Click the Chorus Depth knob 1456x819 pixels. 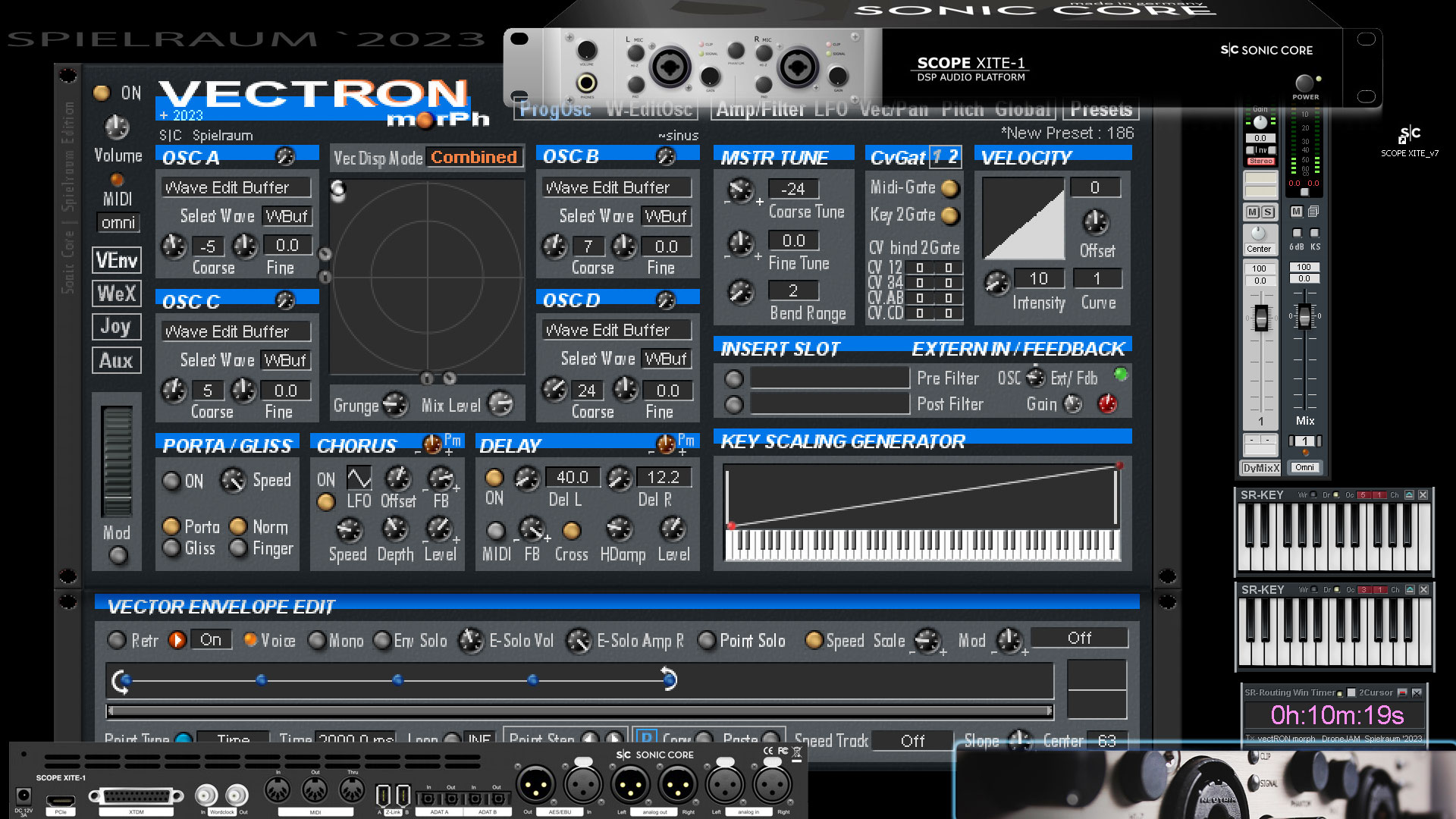coord(395,529)
